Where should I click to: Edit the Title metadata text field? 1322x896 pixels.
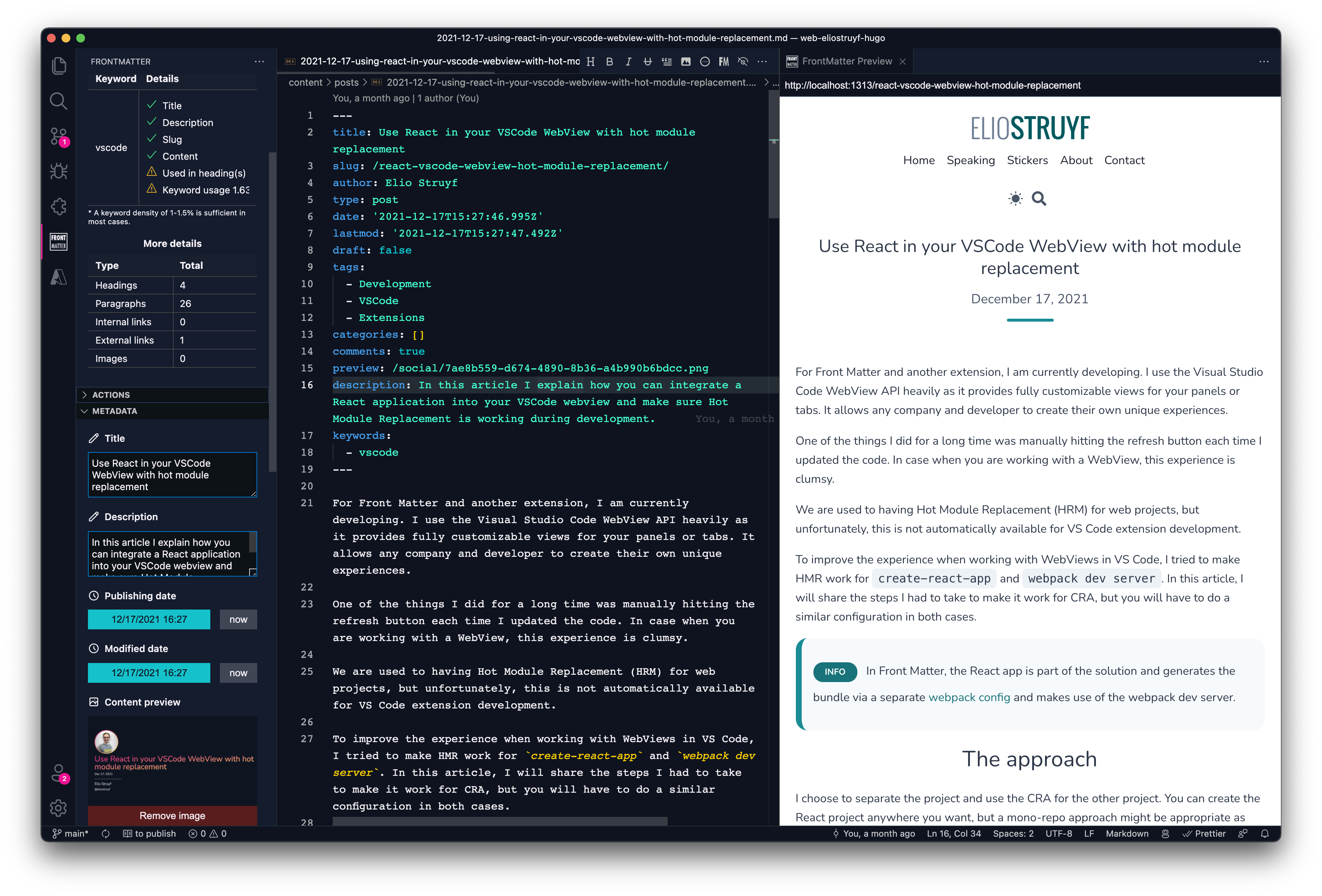click(x=172, y=475)
